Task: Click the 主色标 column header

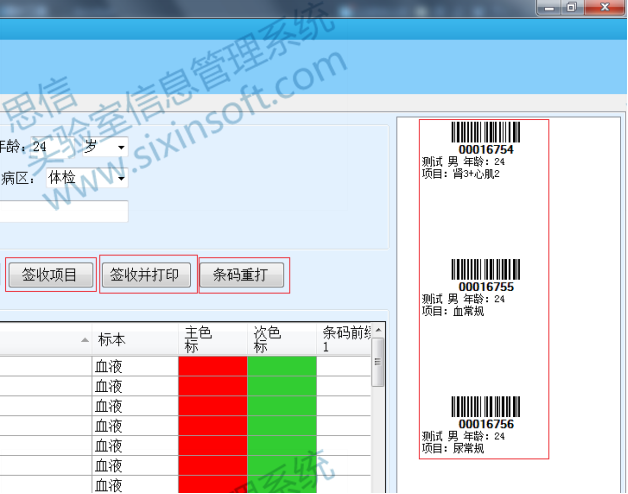Action: click(213, 339)
